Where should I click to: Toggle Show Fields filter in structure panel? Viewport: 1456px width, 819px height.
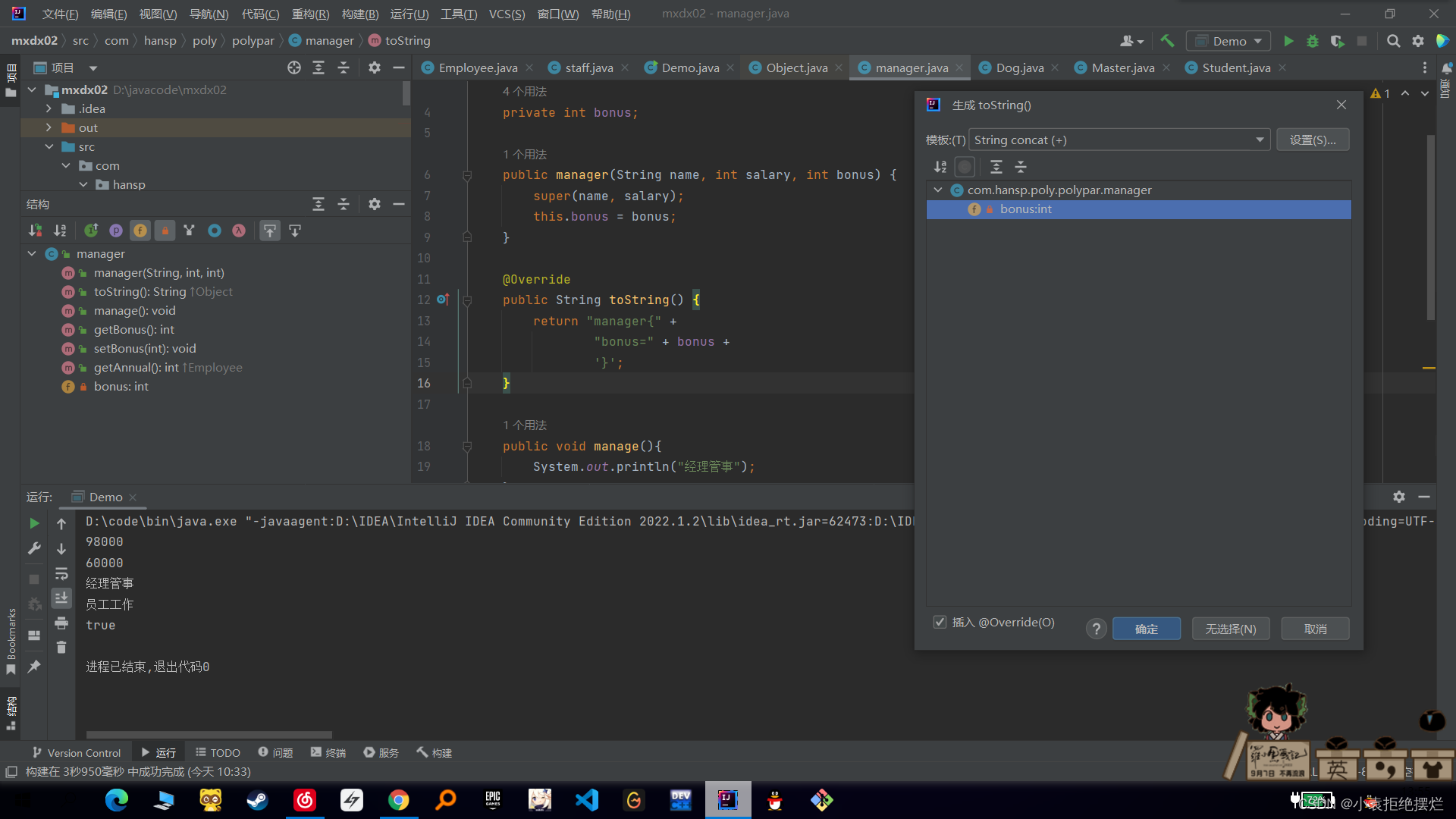point(140,231)
